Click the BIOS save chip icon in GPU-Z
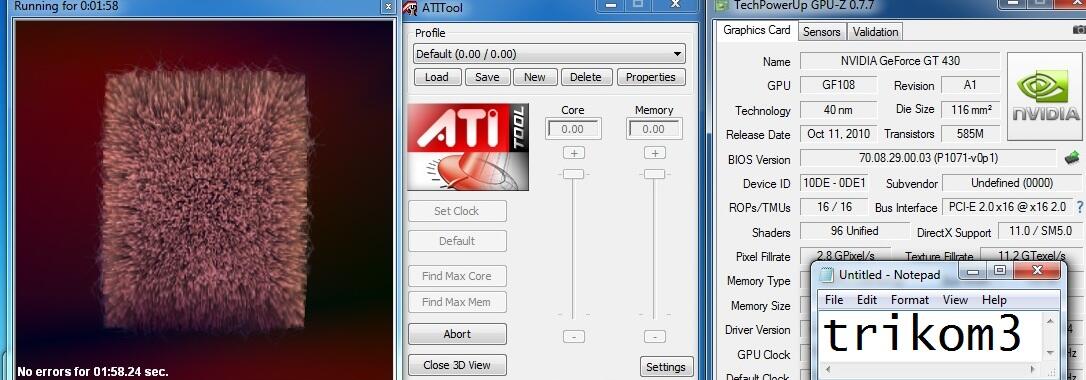 pos(1072,158)
